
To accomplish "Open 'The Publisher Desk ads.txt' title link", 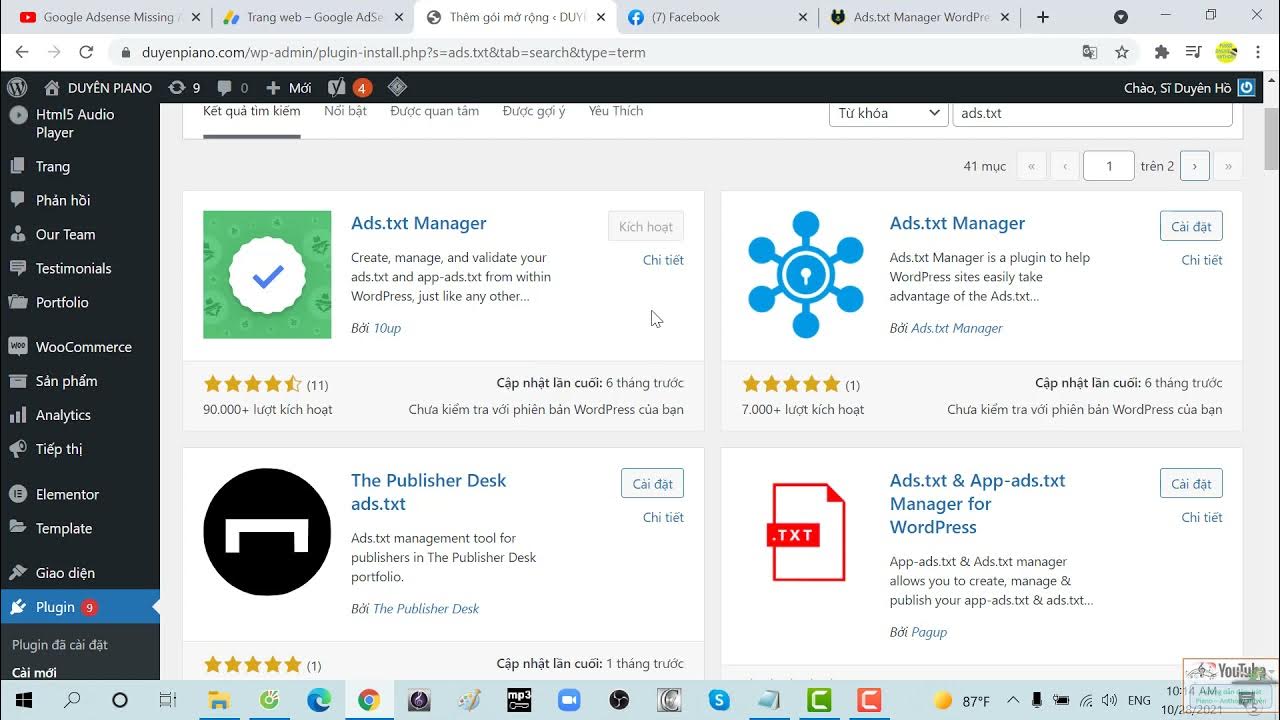I will pos(428,492).
